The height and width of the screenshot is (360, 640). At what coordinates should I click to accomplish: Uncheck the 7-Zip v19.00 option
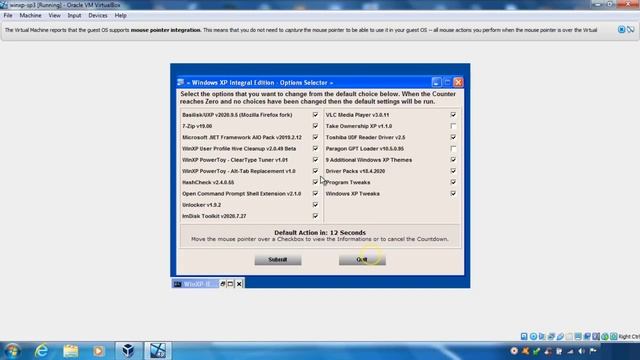(315, 126)
